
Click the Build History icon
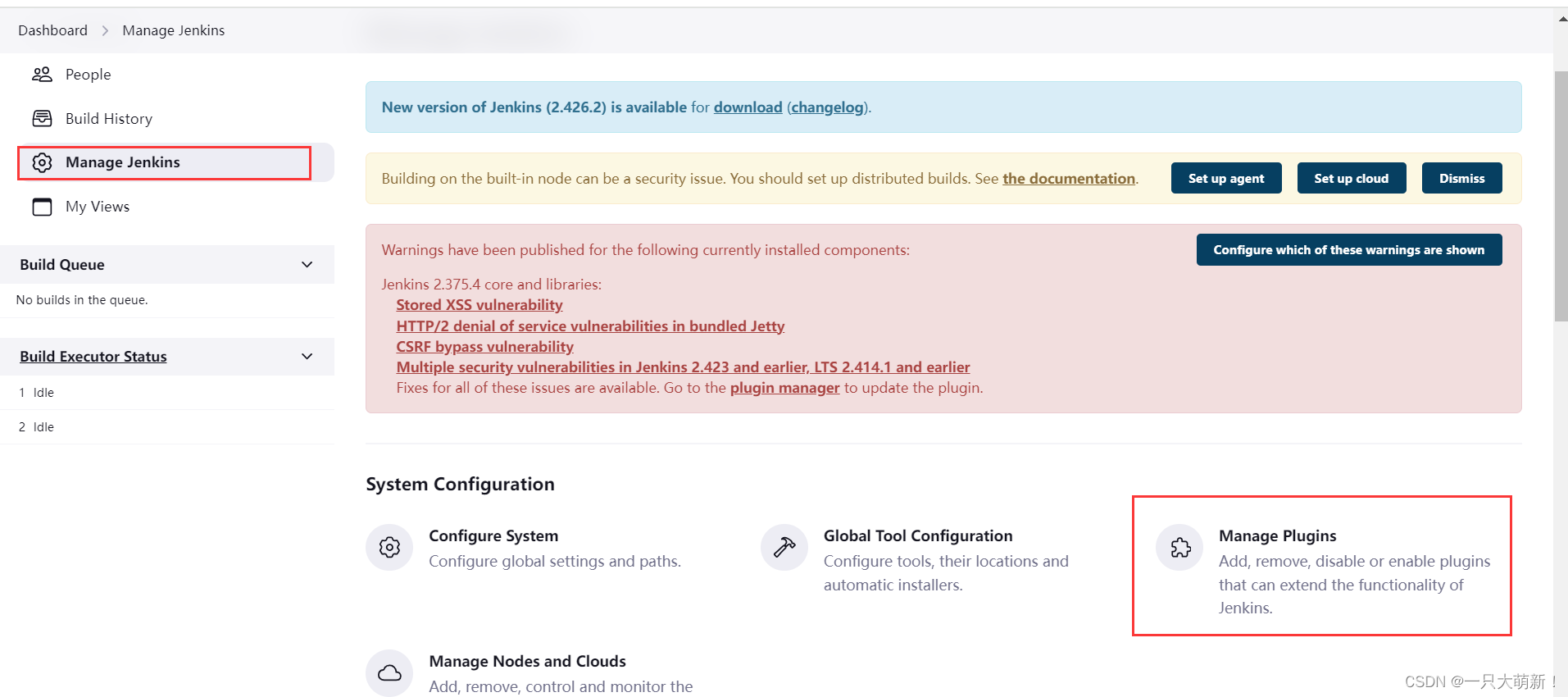(42, 119)
